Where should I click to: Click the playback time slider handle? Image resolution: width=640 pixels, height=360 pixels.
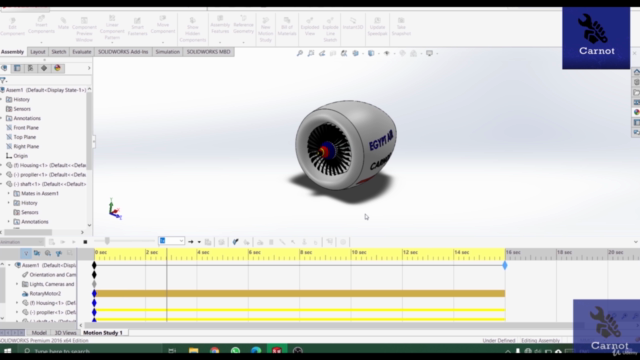107,241
